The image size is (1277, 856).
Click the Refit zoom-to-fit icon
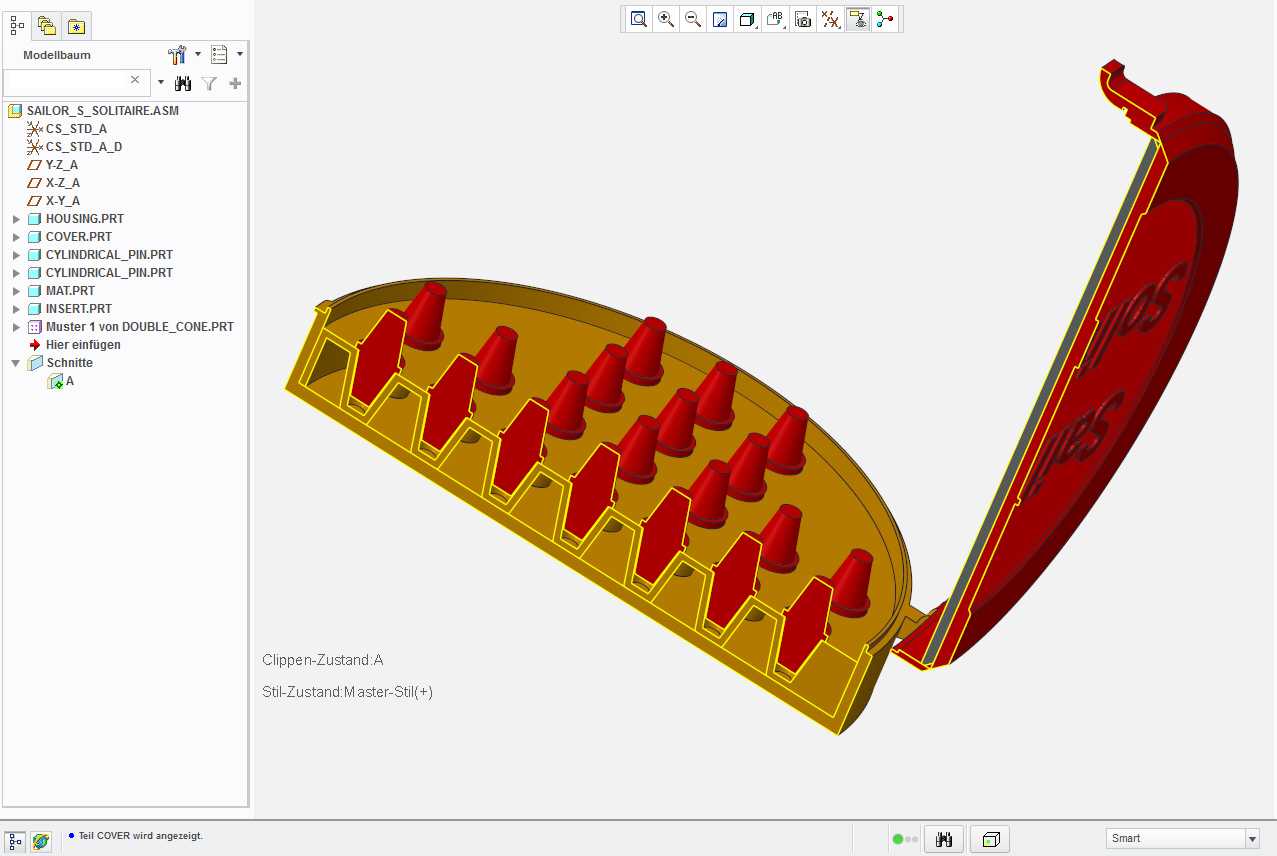pyautogui.click(x=638, y=19)
